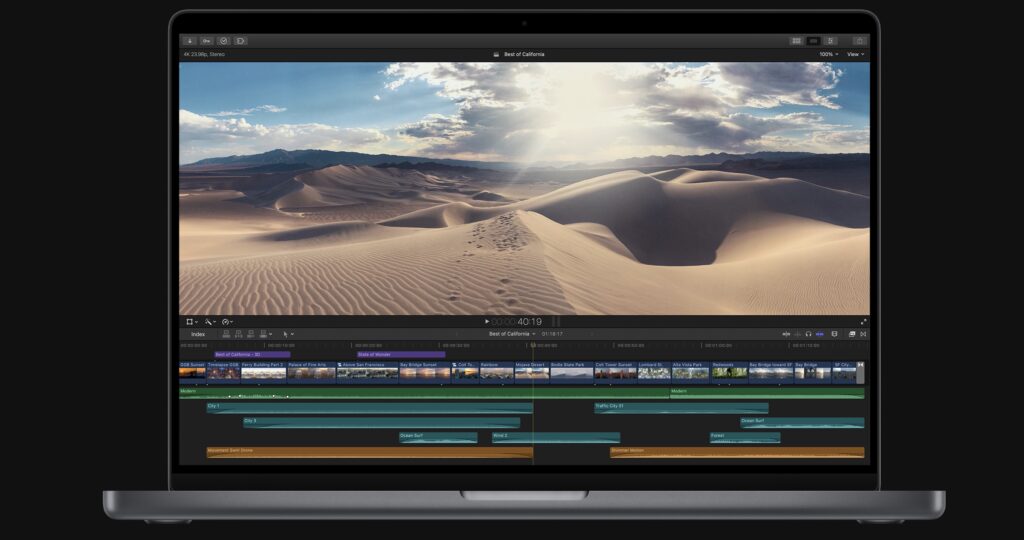
Task: Click the Overwrite clip edit icon
Action: pyautogui.click(x=264, y=334)
